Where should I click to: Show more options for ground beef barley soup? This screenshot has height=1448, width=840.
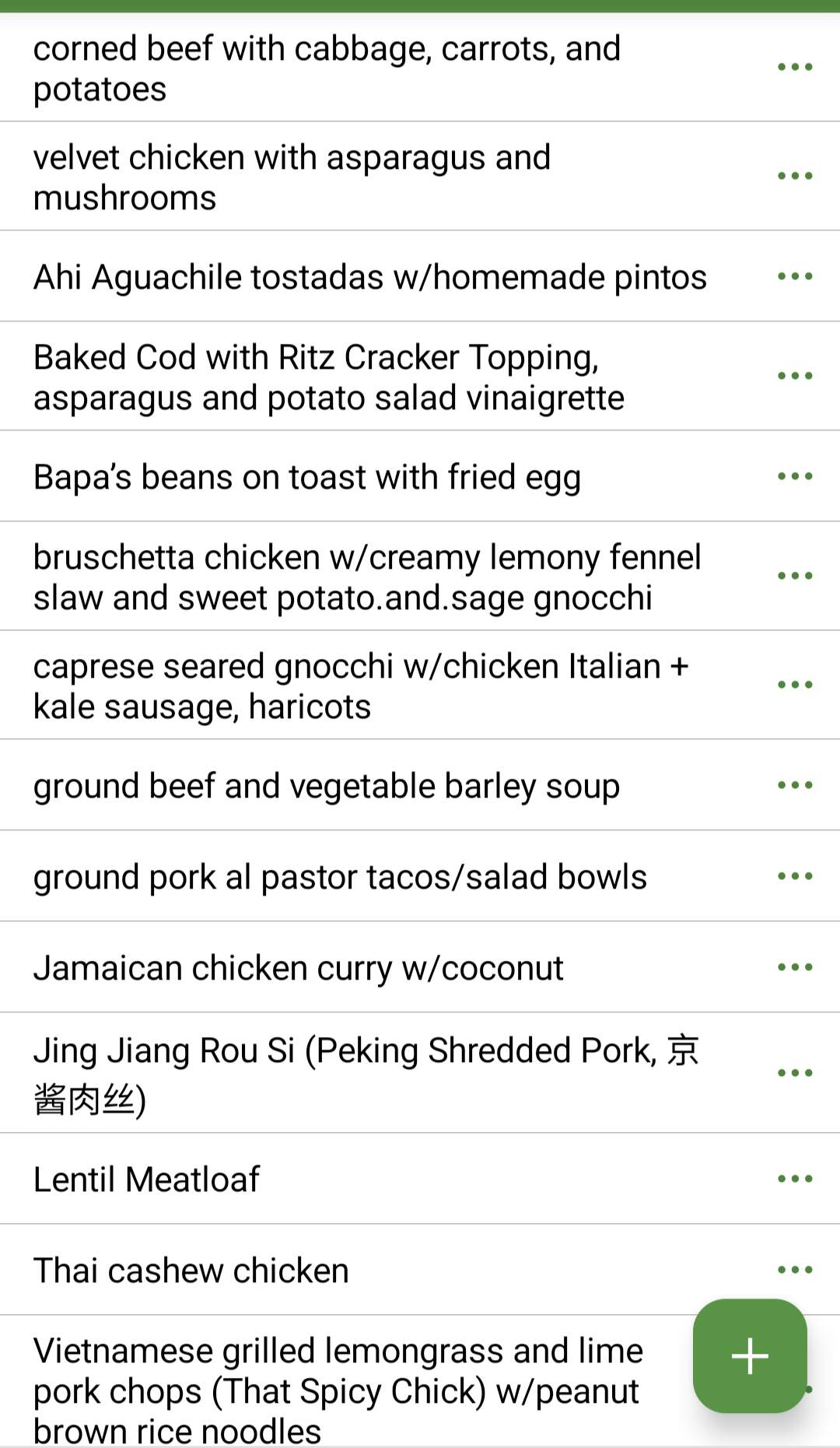coord(795,785)
